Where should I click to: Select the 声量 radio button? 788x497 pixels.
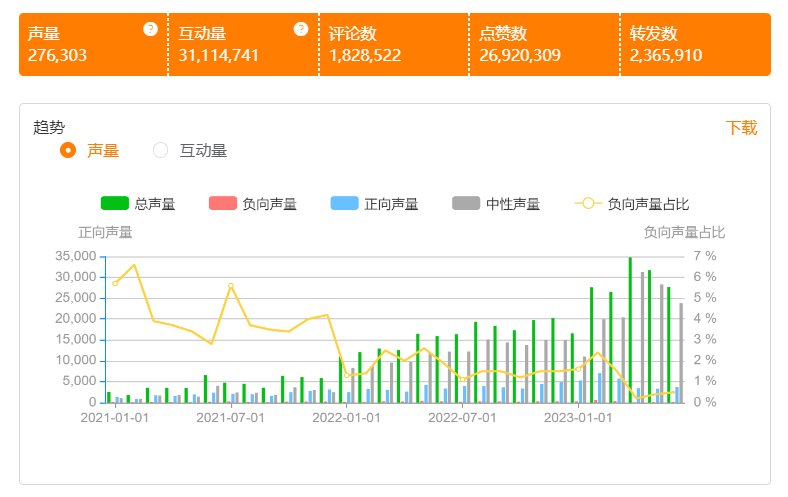pyautogui.click(x=68, y=150)
